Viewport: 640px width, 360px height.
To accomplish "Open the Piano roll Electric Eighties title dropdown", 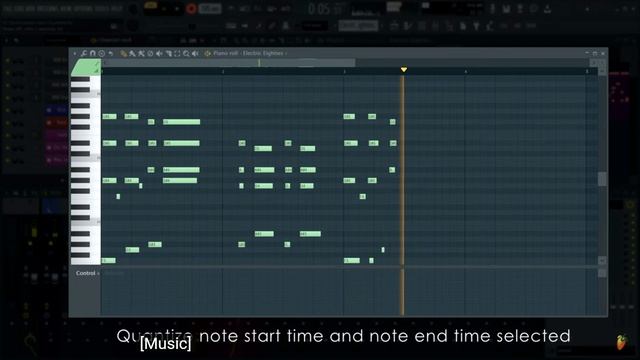I will coord(250,53).
